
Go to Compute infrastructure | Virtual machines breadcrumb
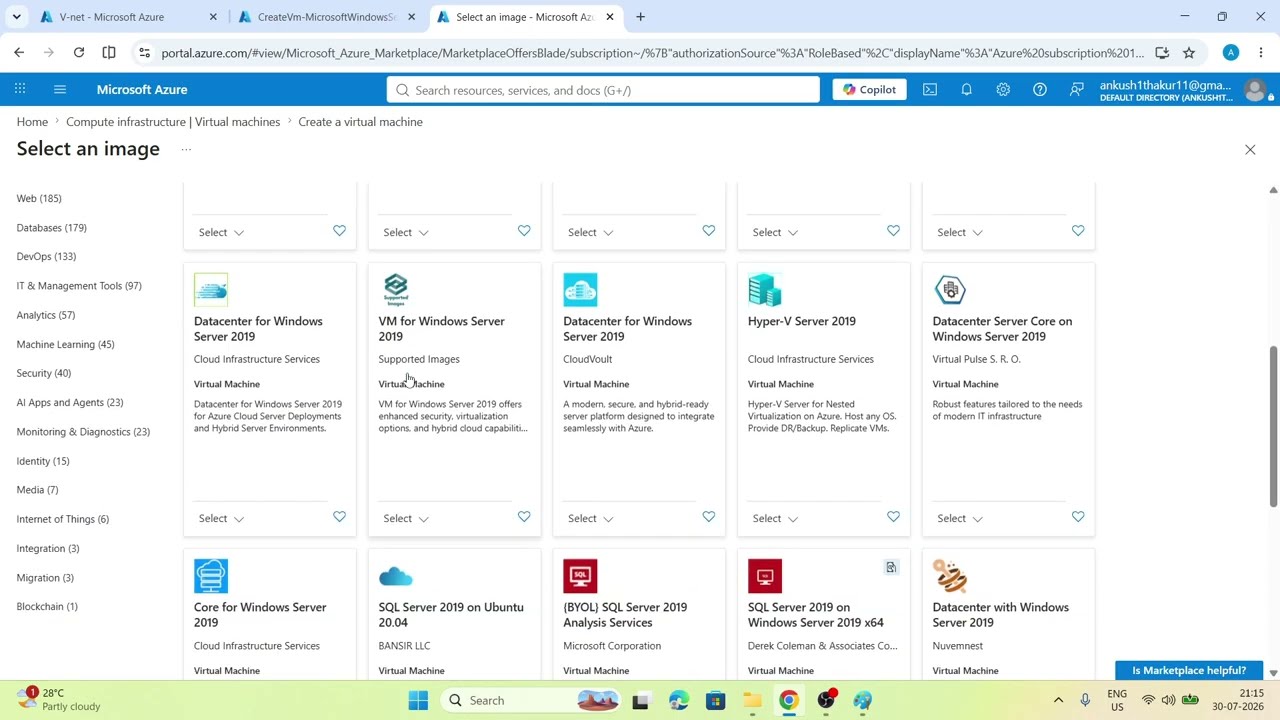(173, 122)
